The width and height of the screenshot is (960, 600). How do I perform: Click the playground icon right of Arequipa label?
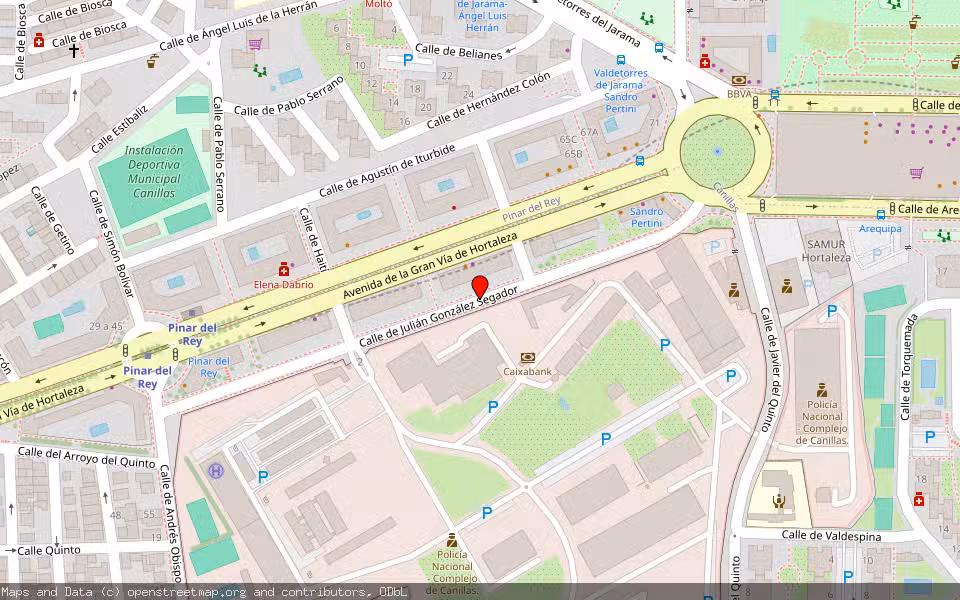(943, 236)
